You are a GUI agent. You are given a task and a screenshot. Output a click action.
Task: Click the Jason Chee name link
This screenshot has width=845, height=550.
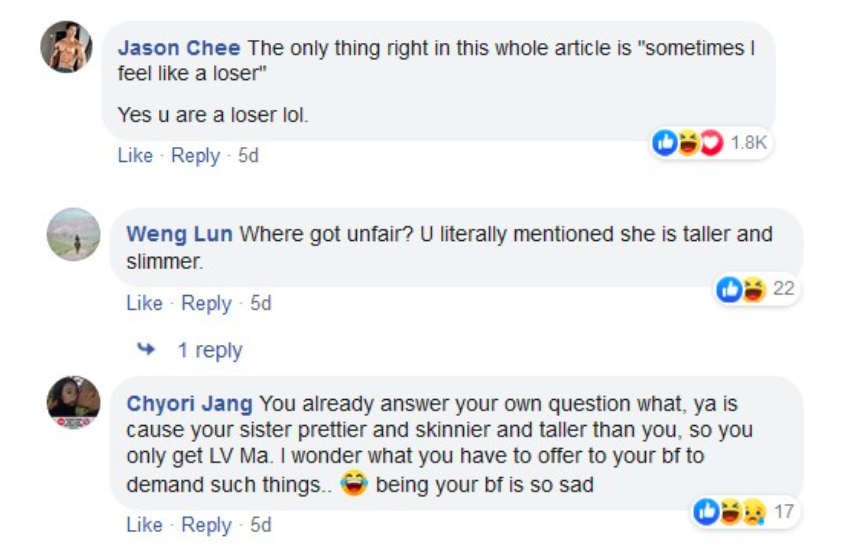(x=179, y=48)
